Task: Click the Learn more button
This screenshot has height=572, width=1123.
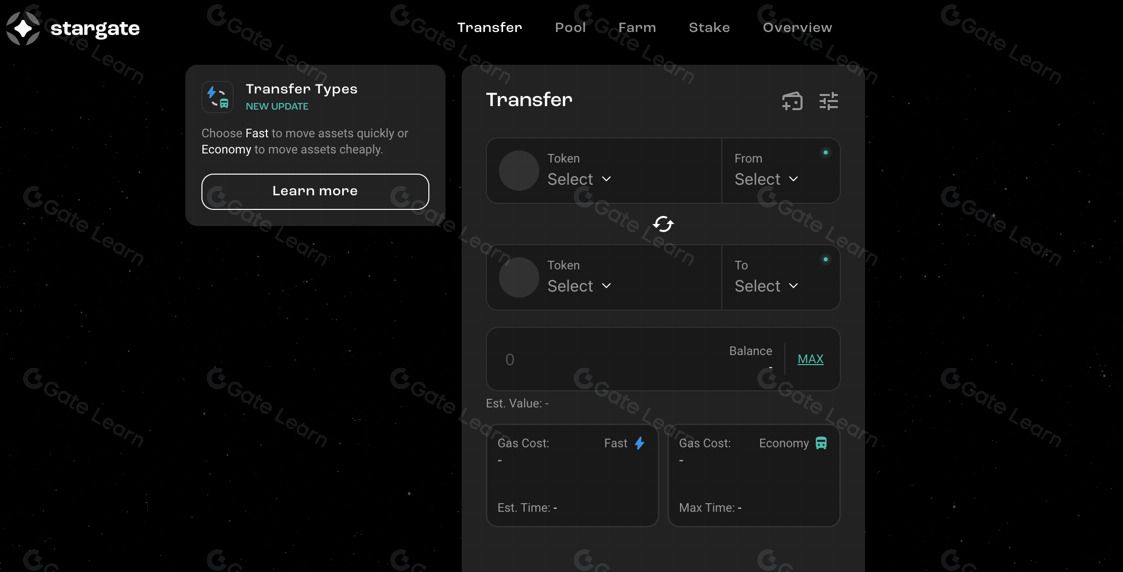Action: 315,192
